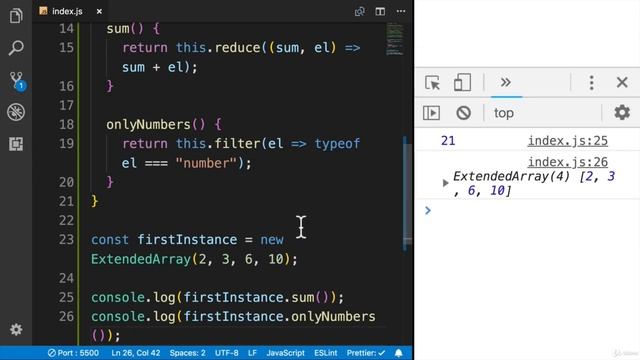The height and width of the screenshot is (360, 640).
Task: Click line number 15 in the gutter
Action: (66, 47)
